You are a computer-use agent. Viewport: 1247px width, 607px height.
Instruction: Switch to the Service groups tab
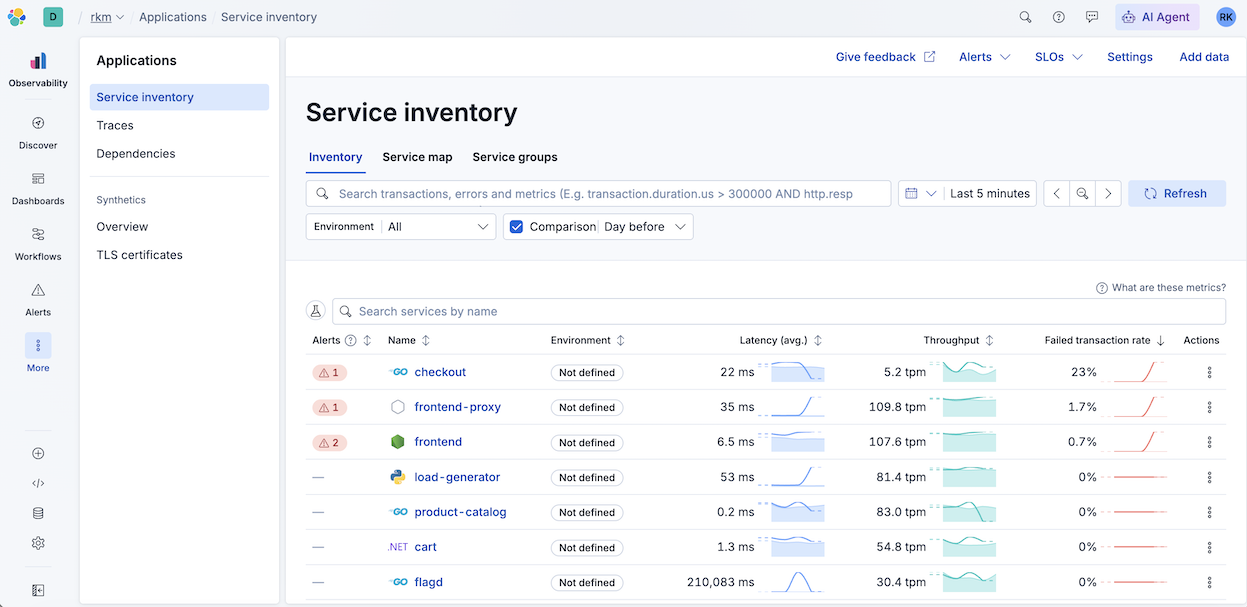pyautogui.click(x=515, y=157)
